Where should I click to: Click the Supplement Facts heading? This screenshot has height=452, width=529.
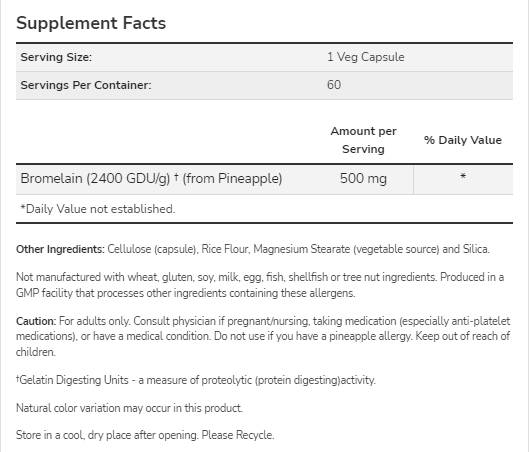click(x=91, y=23)
